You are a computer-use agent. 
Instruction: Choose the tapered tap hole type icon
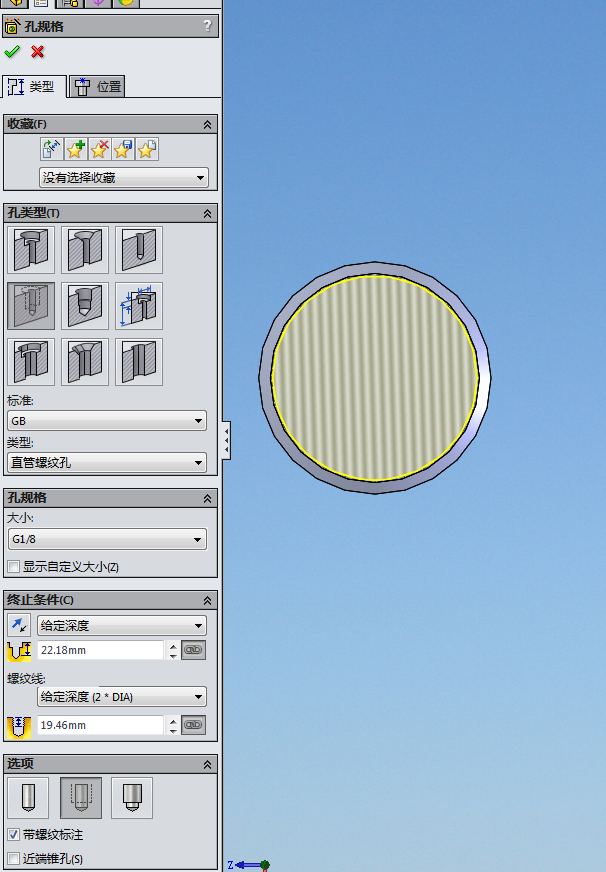[85, 306]
